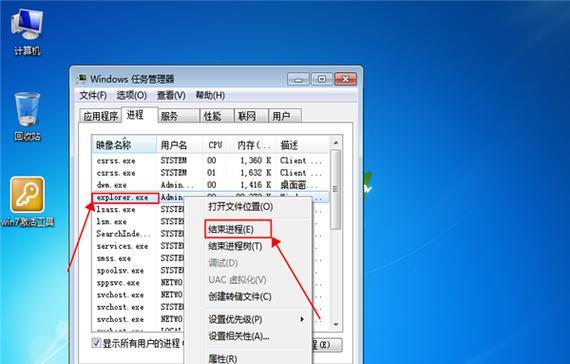This screenshot has width=570, height=364.
Task: Click the Task Manager title bar icon
Action: point(82,79)
